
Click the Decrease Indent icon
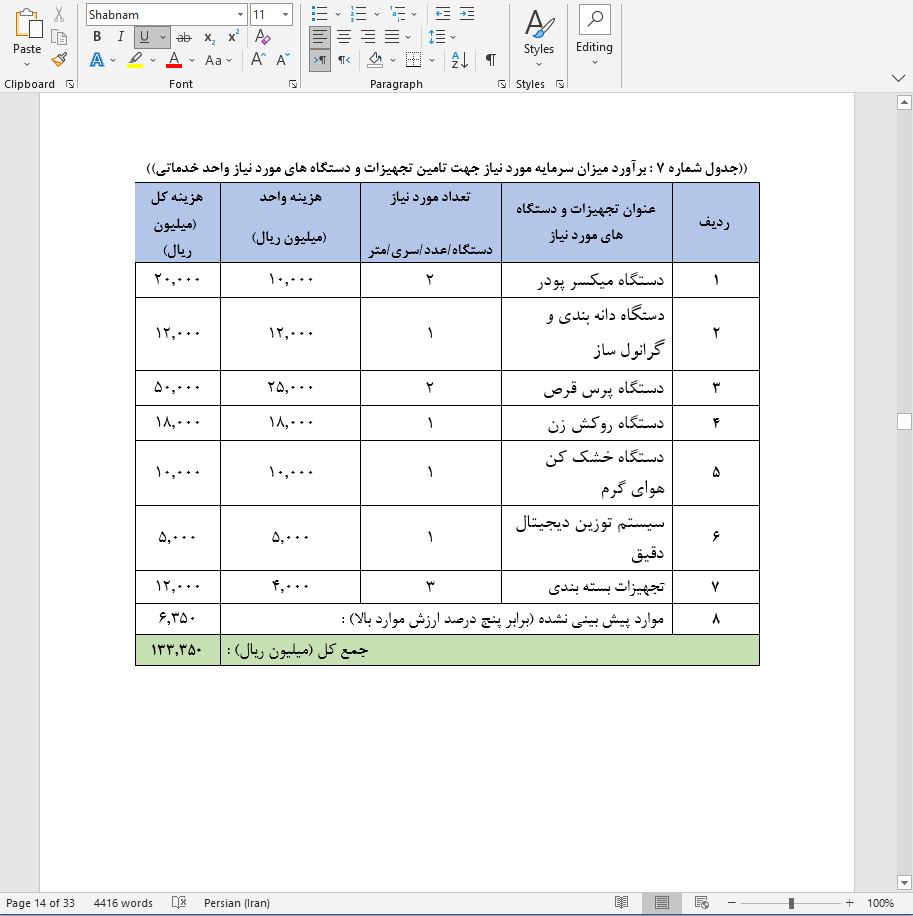[442, 14]
